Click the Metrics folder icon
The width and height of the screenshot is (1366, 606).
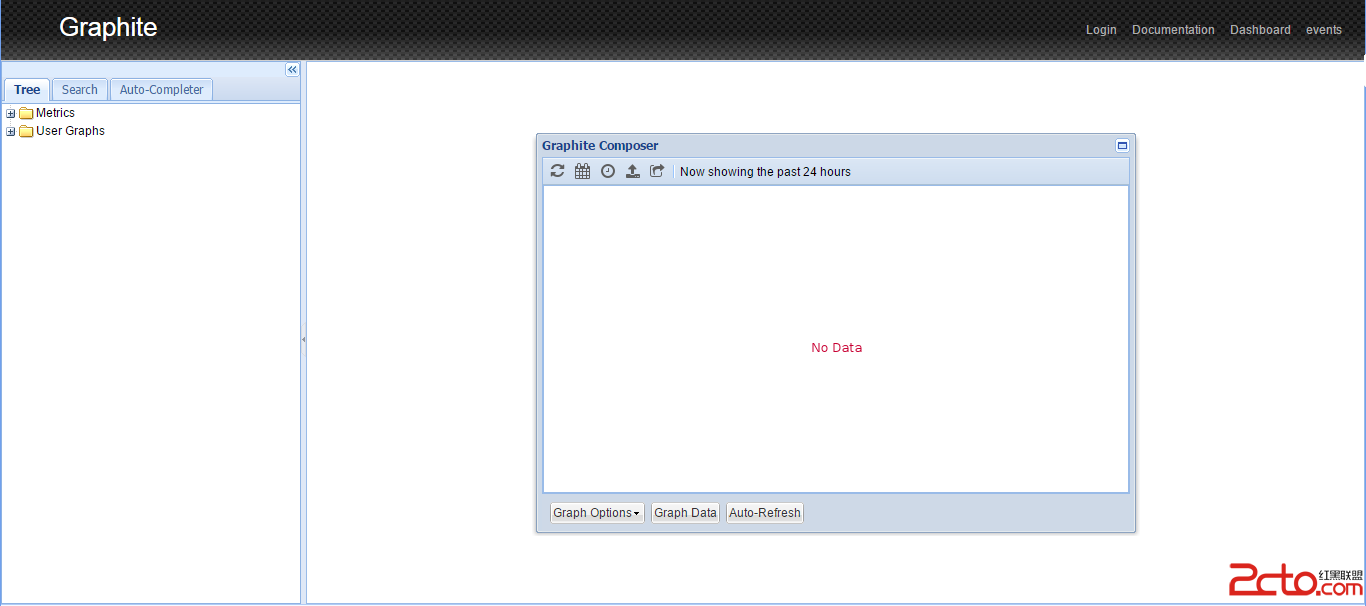click(26, 113)
